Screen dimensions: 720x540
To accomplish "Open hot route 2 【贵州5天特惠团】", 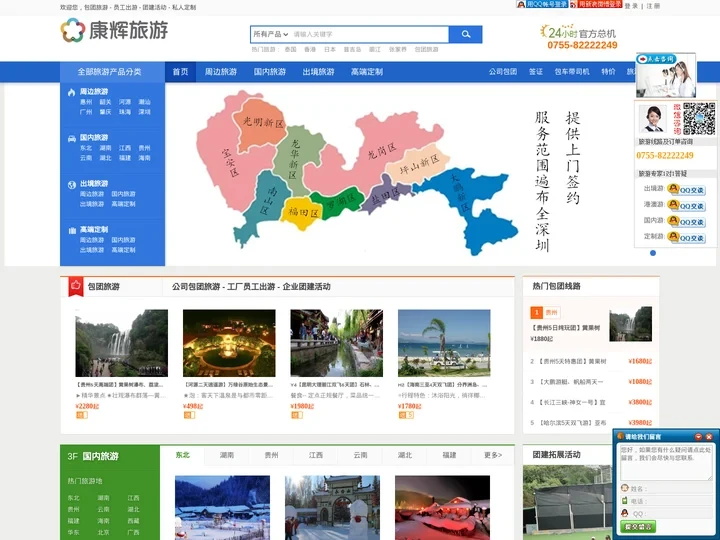I will click(x=572, y=361).
